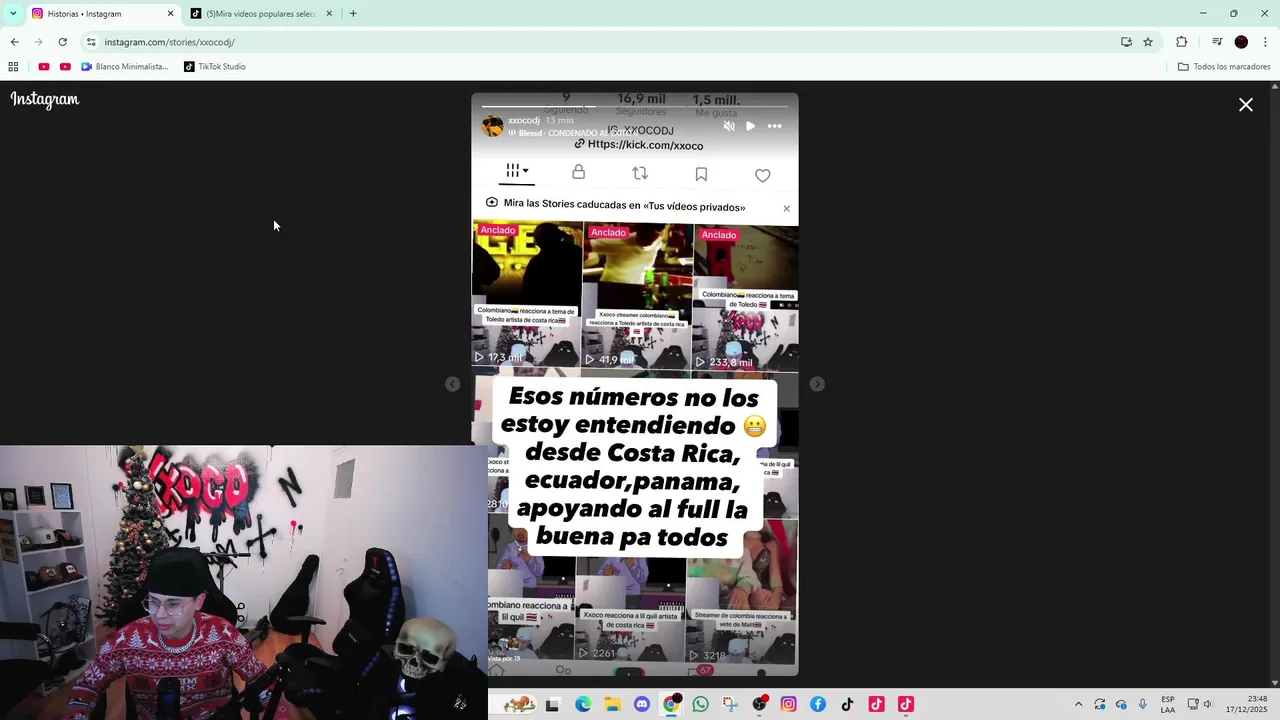Expand the Todos los marcadores folder
The width and height of the screenshot is (1280, 720).
(x=1224, y=67)
